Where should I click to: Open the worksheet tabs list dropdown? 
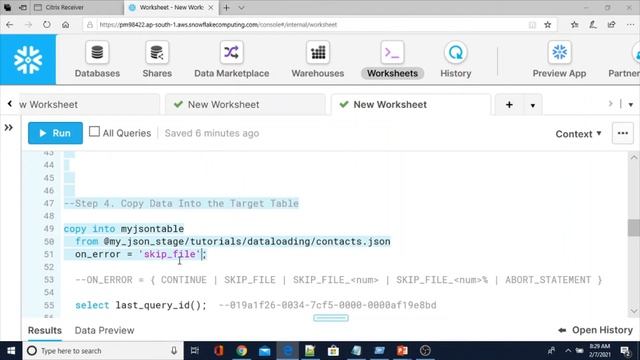pos(631,105)
